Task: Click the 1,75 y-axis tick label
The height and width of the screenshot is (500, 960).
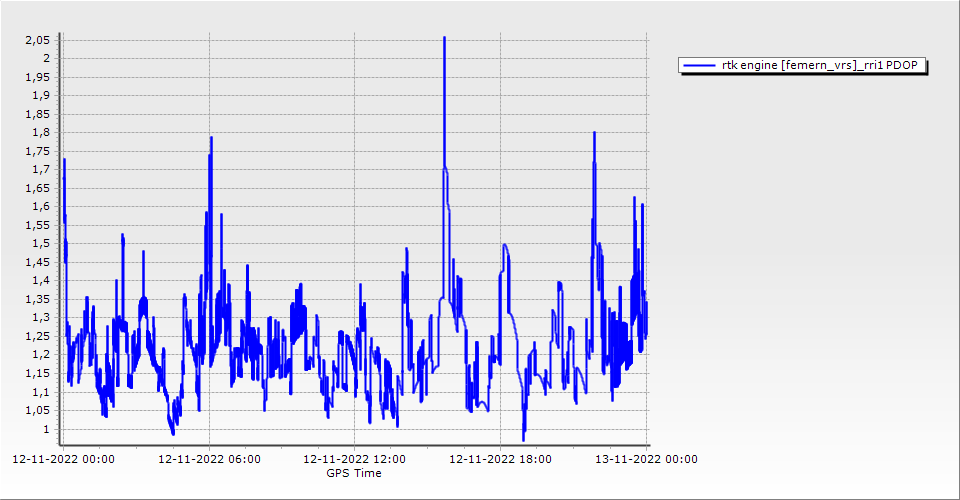Action: pyautogui.click(x=36, y=151)
